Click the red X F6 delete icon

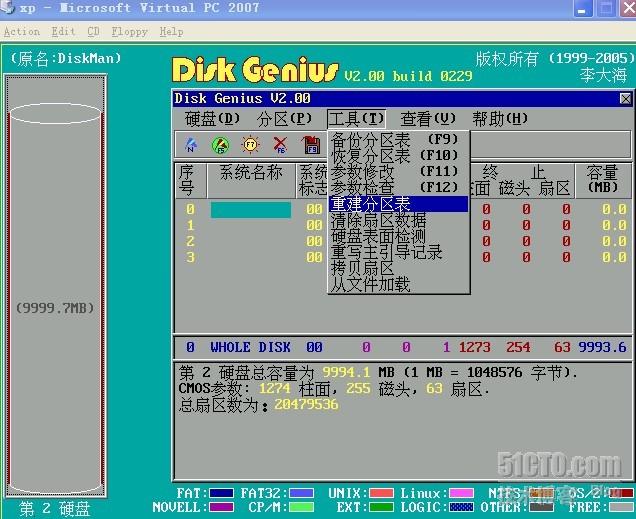[280, 145]
